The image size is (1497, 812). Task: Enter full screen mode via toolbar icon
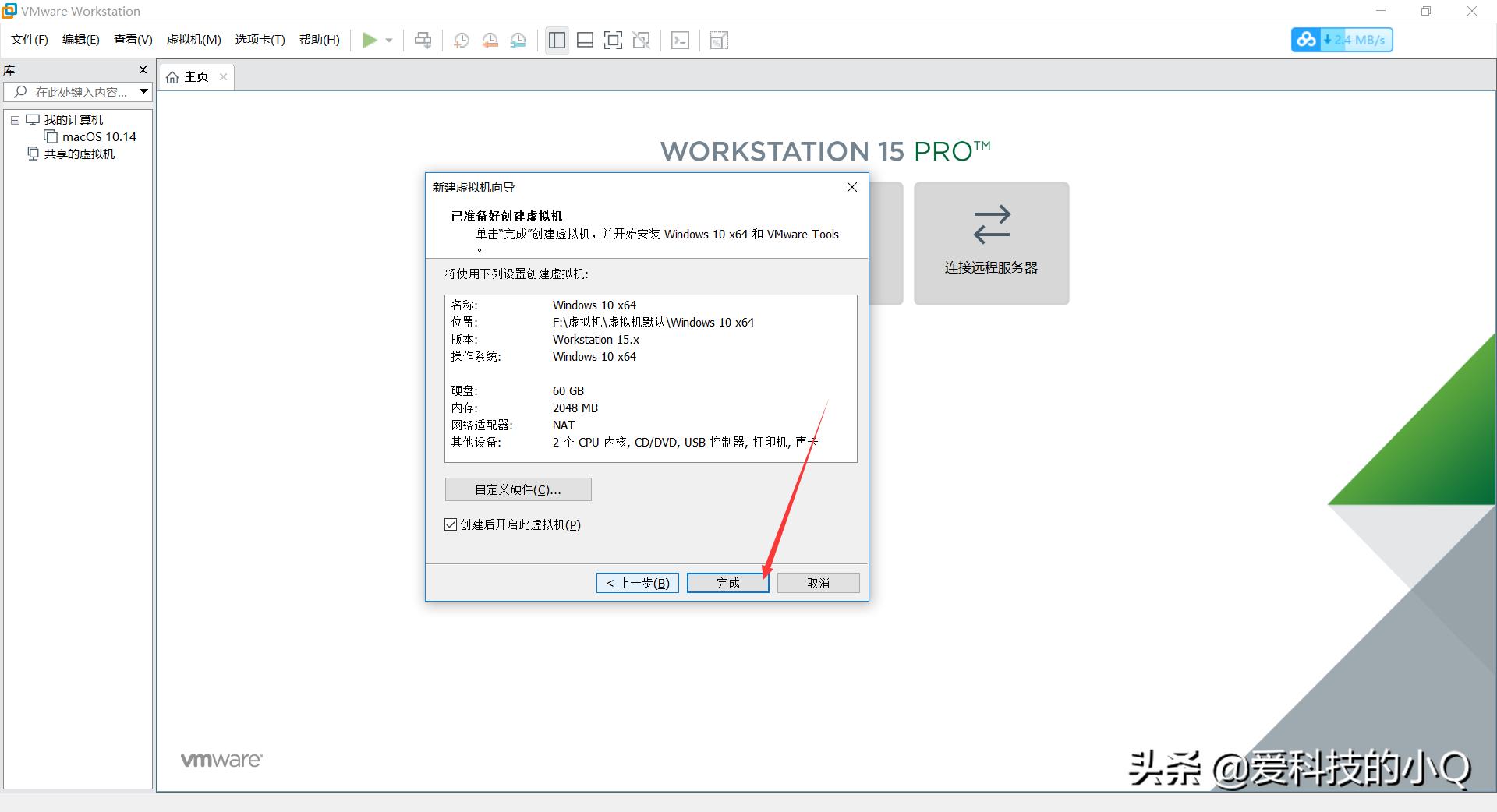(614, 40)
